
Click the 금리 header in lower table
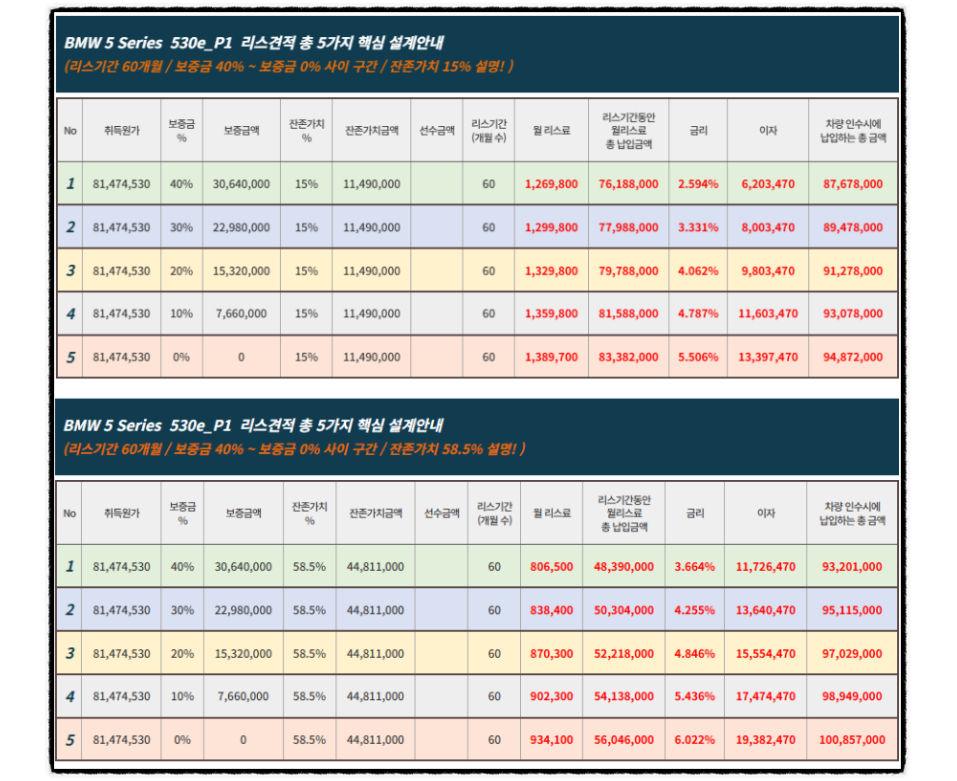[695, 513]
